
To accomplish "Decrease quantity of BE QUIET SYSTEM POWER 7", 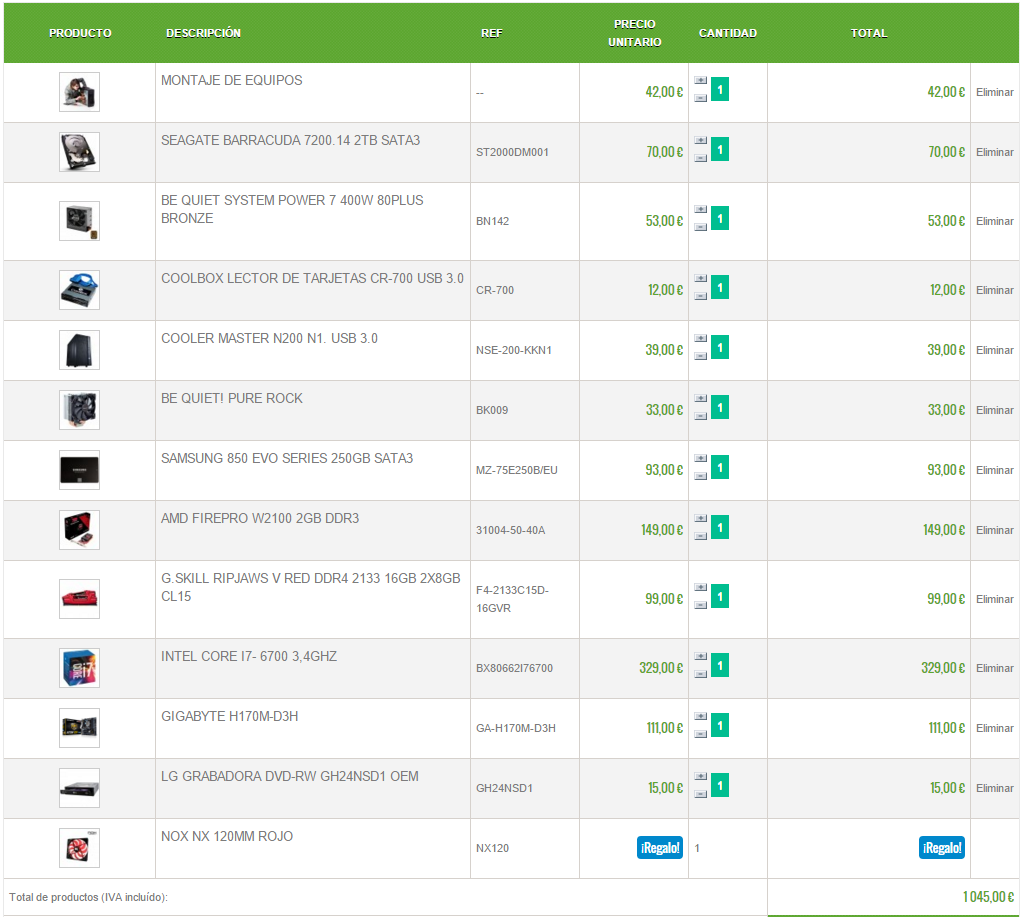I will point(700,227).
